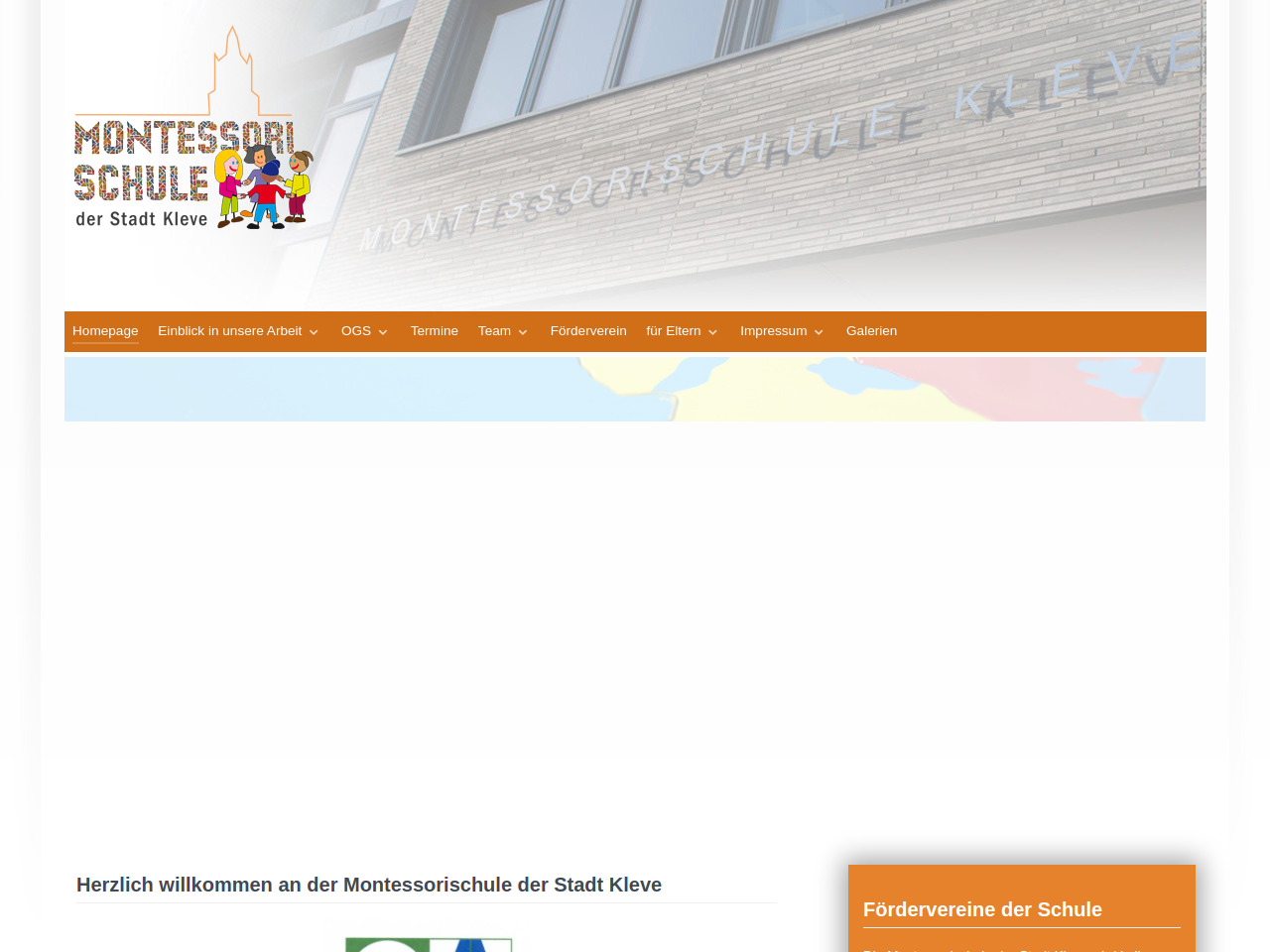1270x952 pixels.
Task: Click the green and blue logo image
Action: click(429, 943)
